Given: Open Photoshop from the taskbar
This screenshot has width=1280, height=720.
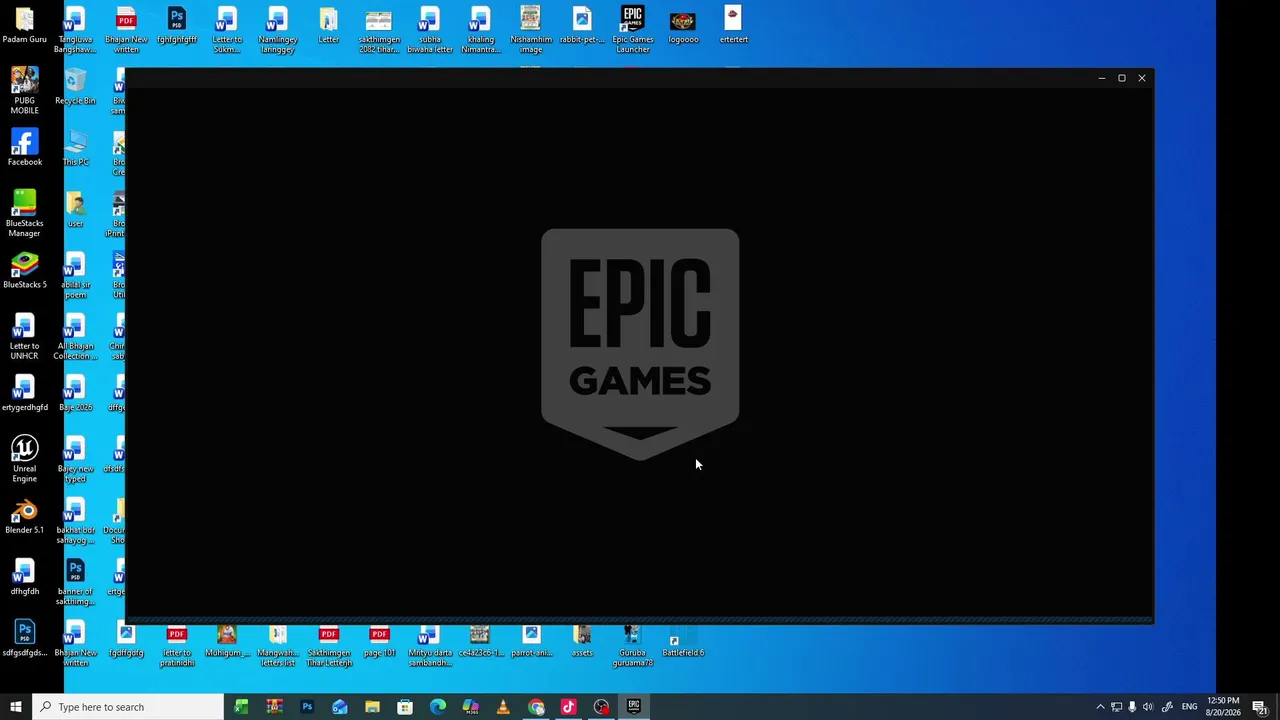Looking at the screenshot, I should click(x=307, y=707).
